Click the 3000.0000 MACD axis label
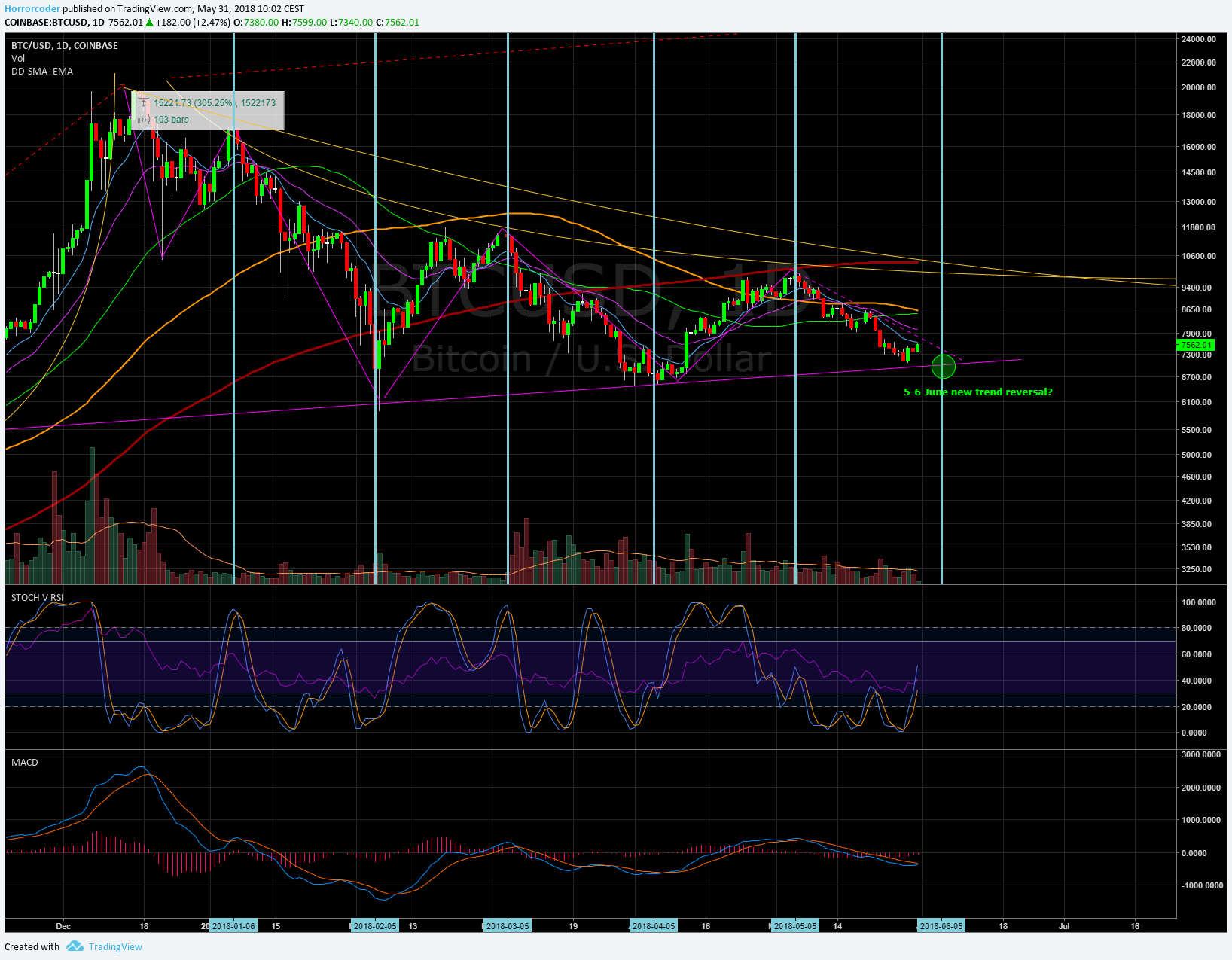1232x960 pixels. point(1201,754)
